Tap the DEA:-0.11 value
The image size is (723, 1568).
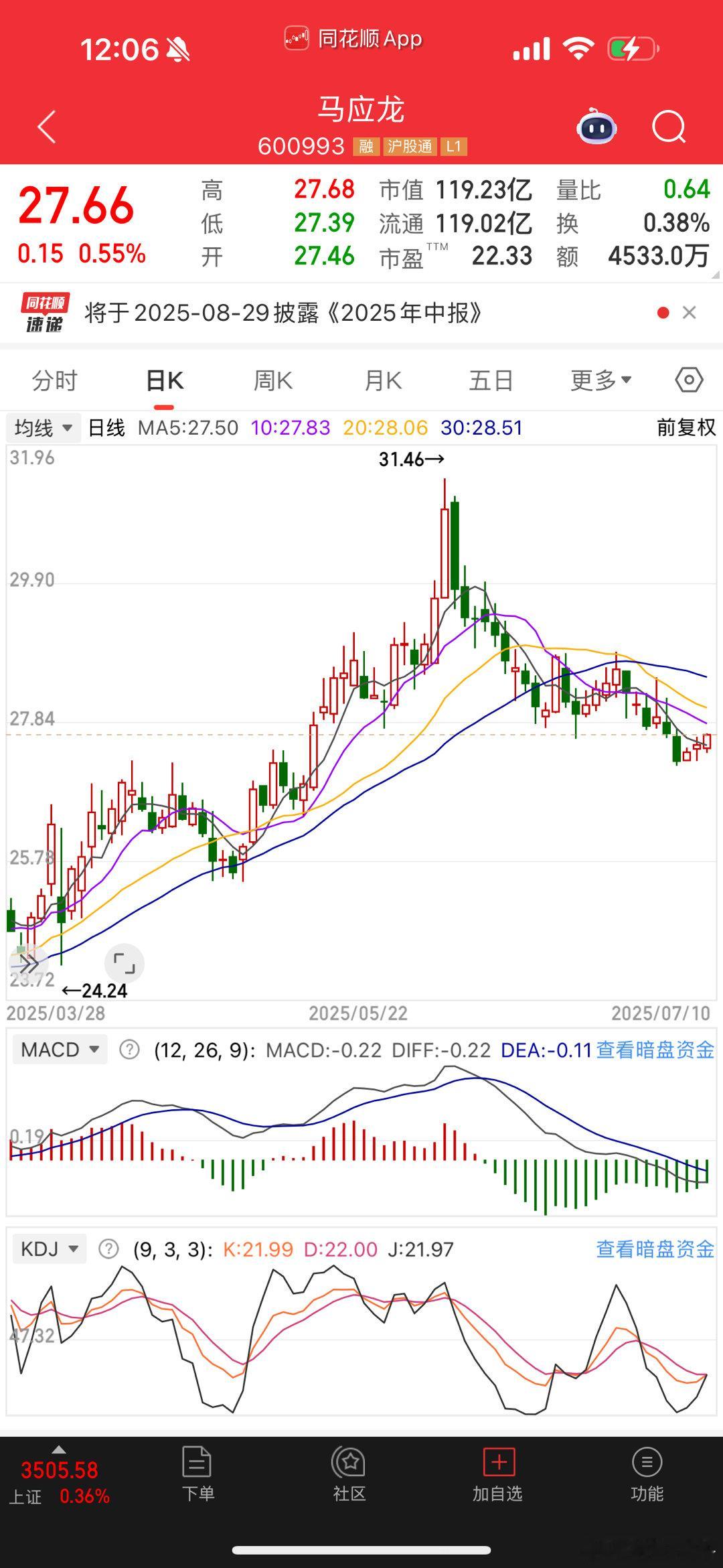tap(546, 1050)
